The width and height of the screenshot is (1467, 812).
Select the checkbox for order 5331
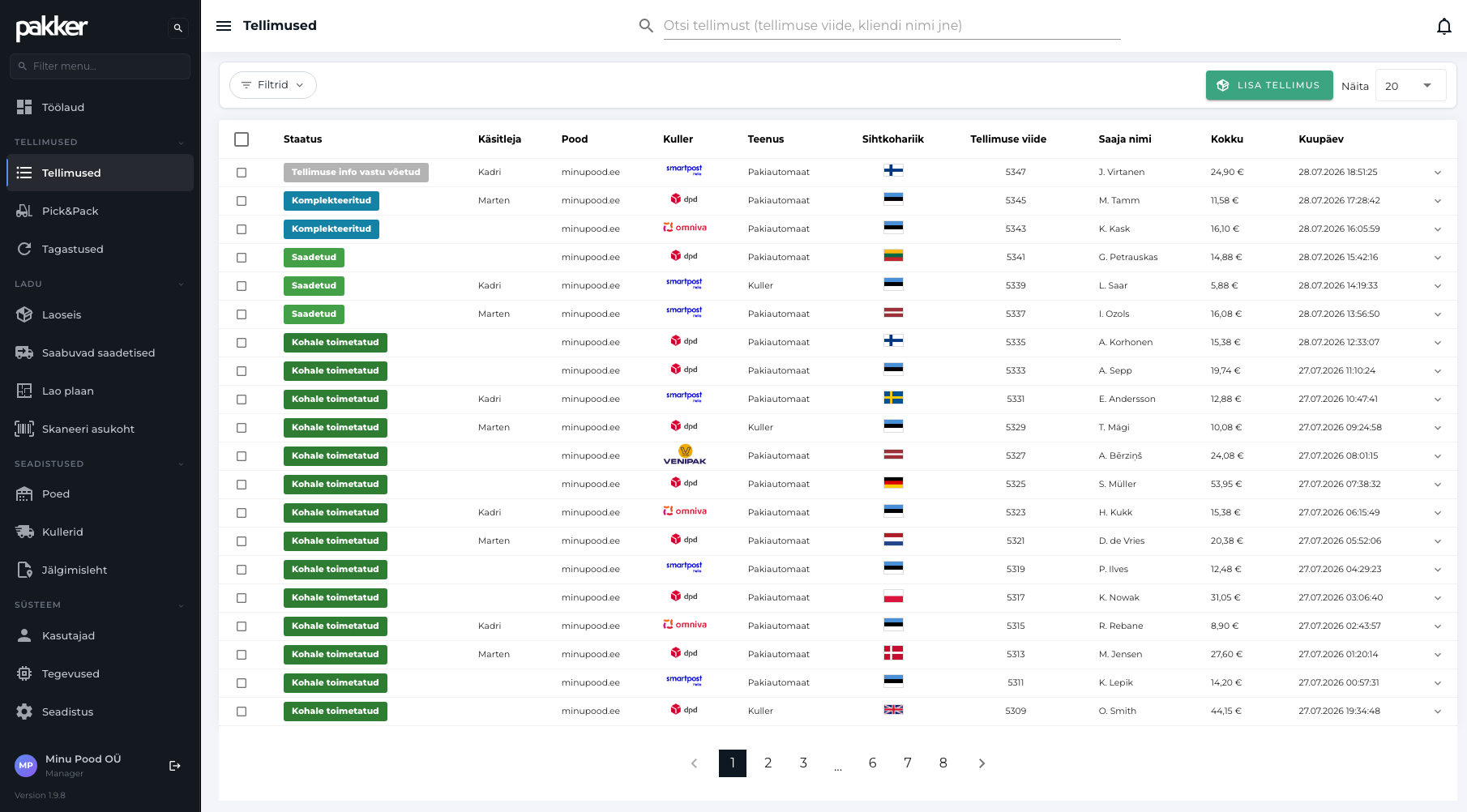pos(242,400)
